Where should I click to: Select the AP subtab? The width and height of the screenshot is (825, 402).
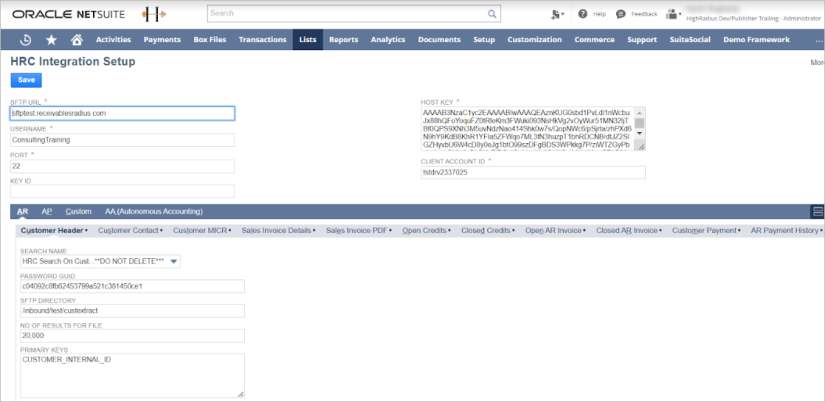pos(47,212)
